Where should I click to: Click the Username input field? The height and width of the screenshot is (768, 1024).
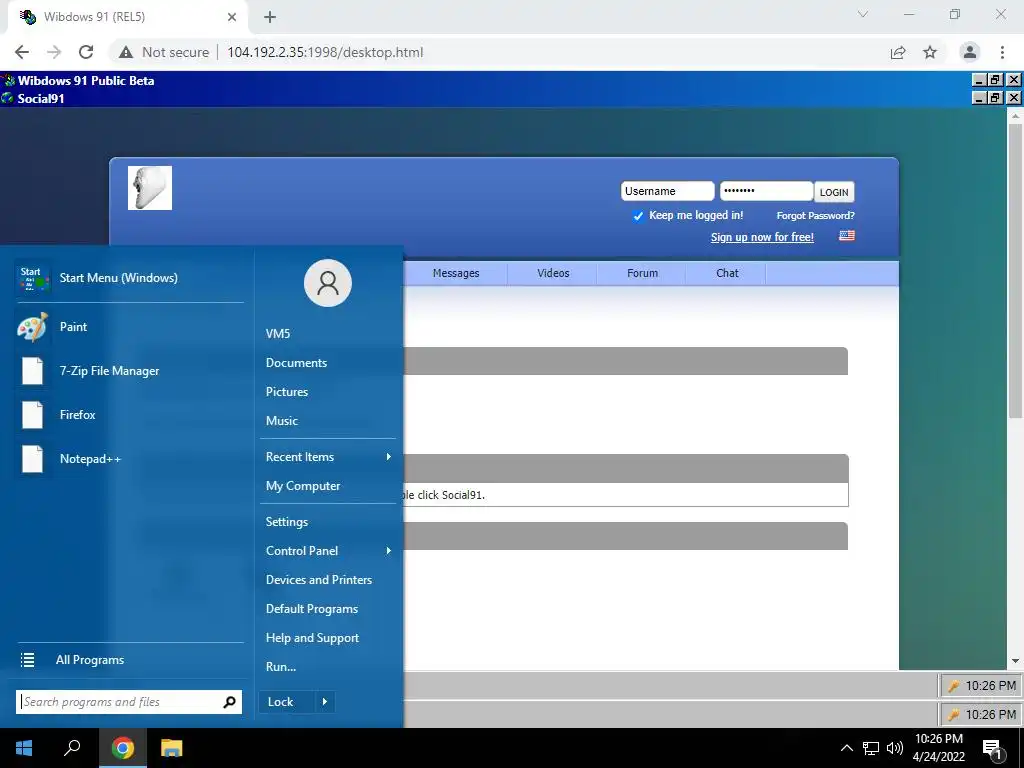[x=667, y=191]
